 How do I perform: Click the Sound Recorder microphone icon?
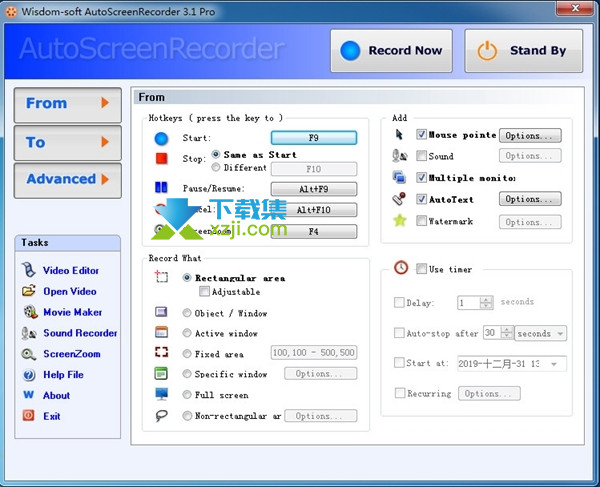click(x=29, y=333)
